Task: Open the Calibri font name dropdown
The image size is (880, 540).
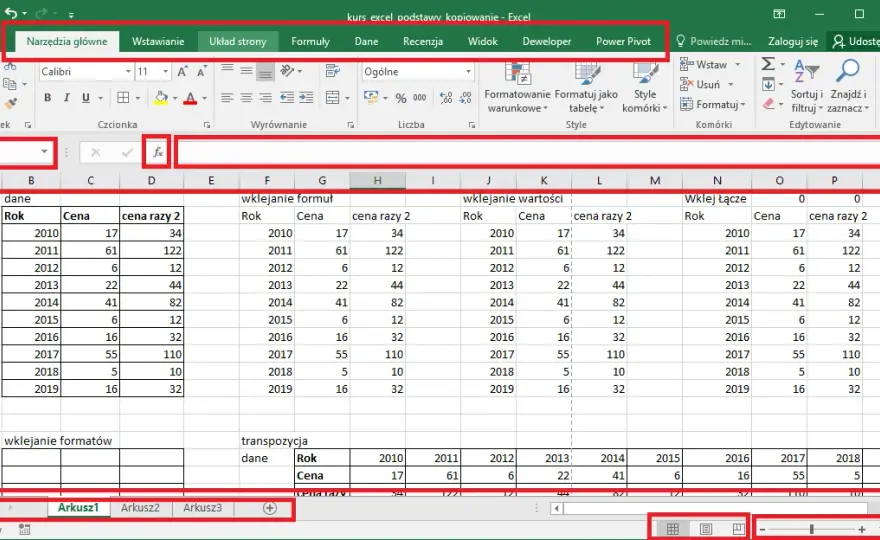Action: [x=128, y=72]
